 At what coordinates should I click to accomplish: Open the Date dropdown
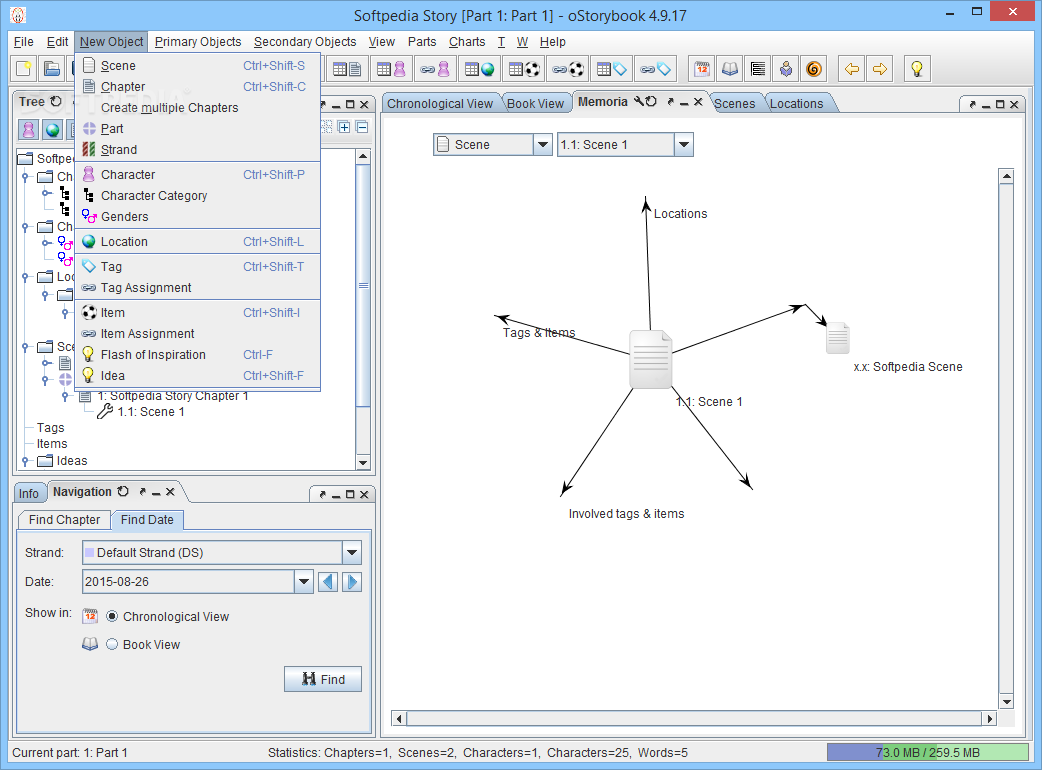pyautogui.click(x=304, y=582)
